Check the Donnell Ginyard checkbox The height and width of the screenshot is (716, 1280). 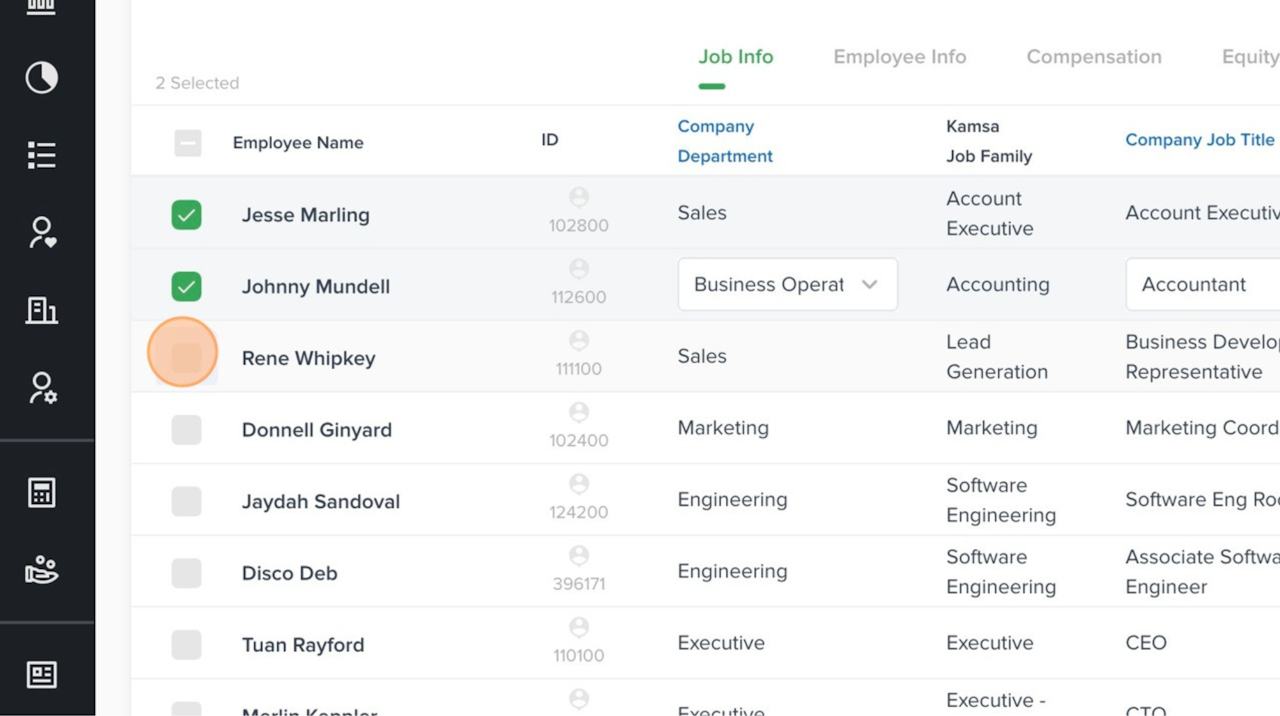click(187, 430)
